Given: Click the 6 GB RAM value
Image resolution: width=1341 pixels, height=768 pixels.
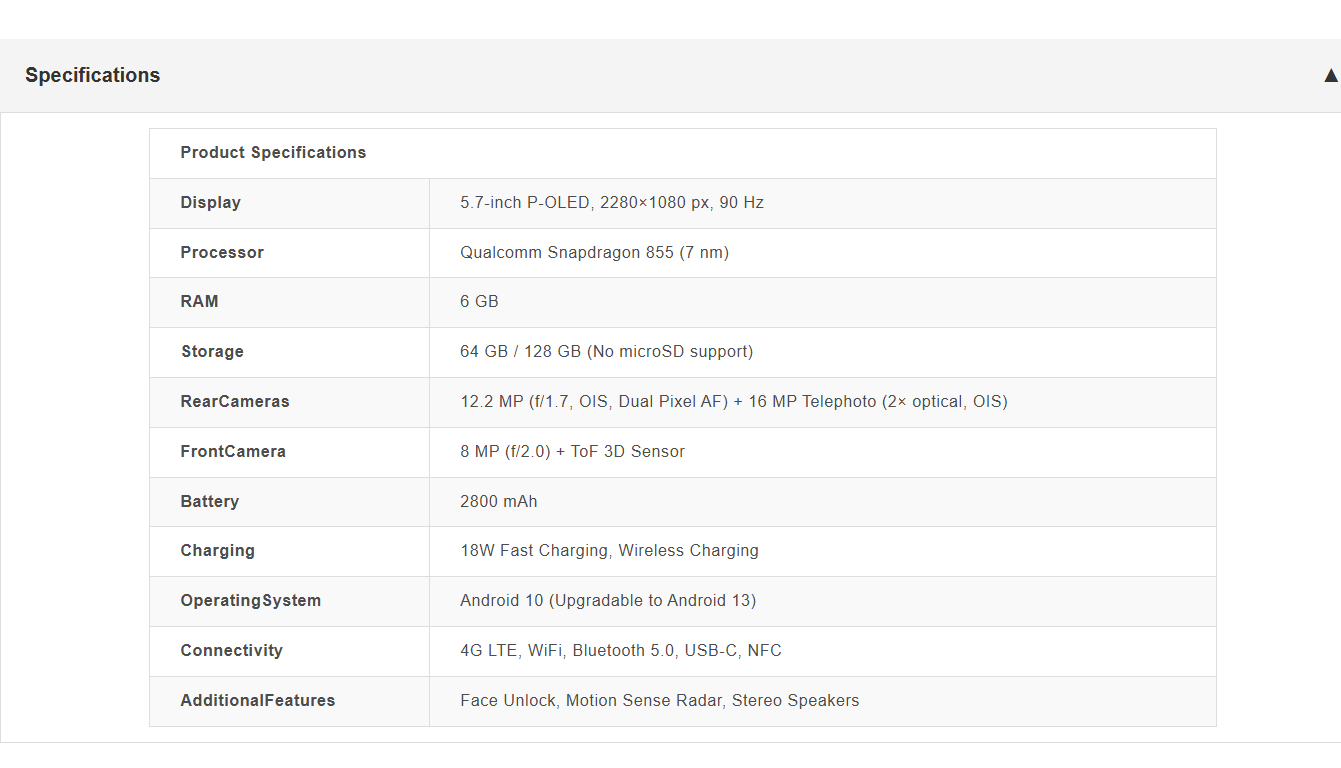Looking at the screenshot, I should pyautogui.click(x=479, y=302).
